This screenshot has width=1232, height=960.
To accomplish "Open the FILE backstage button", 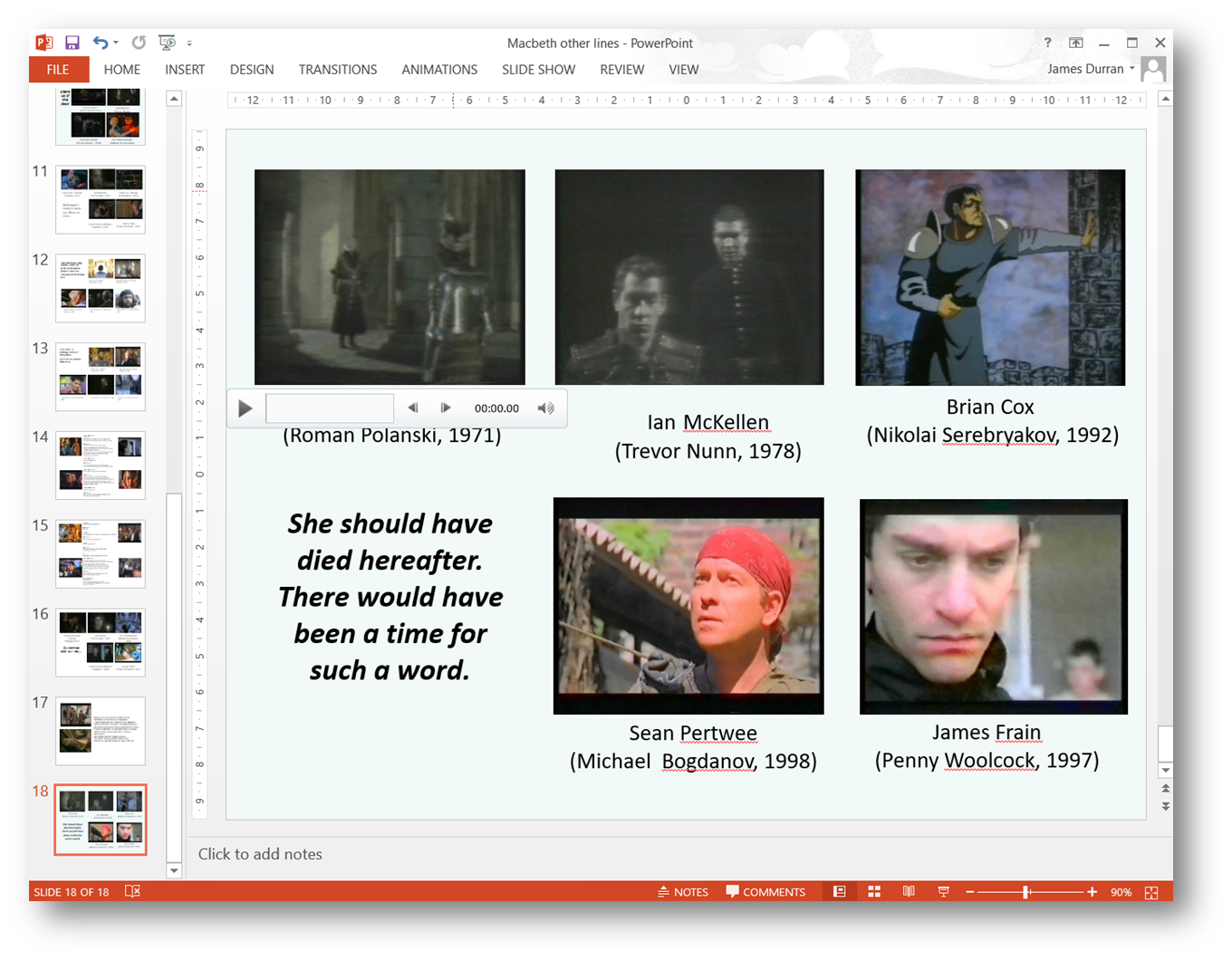I will (x=58, y=70).
